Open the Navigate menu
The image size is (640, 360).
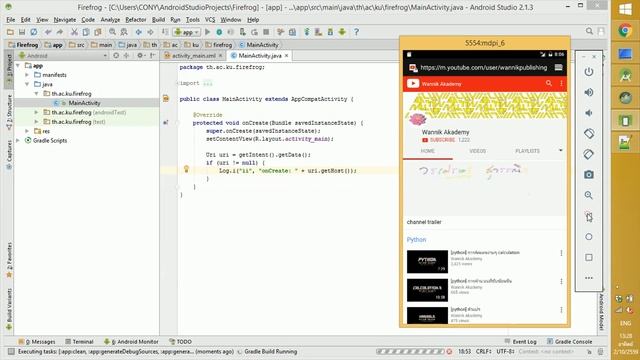coord(64,20)
